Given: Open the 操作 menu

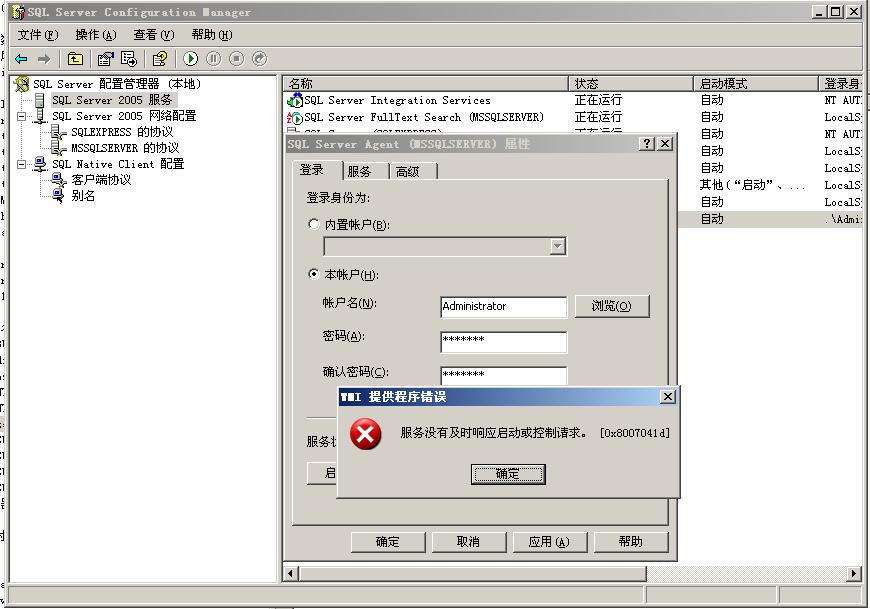Looking at the screenshot, I should pos(95,35).
